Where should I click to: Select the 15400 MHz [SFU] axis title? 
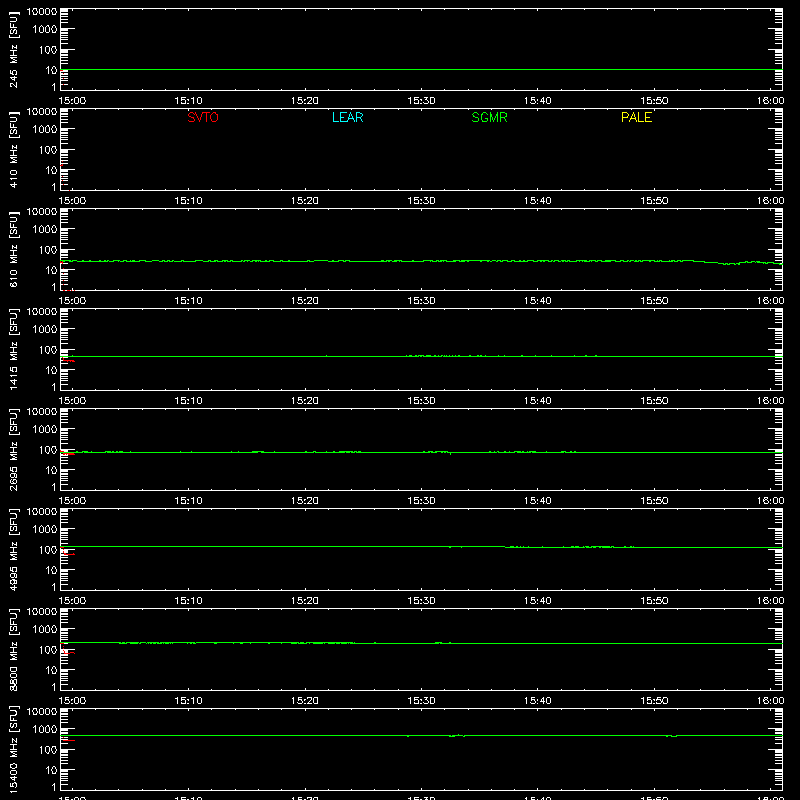pyautogui.click(x=13, y=749)
